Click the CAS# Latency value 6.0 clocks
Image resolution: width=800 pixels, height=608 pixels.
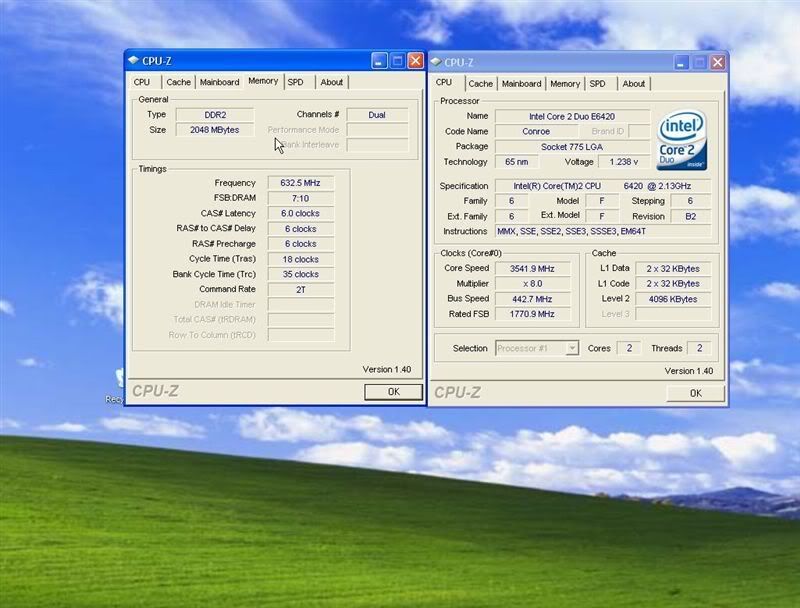(301, 213)
